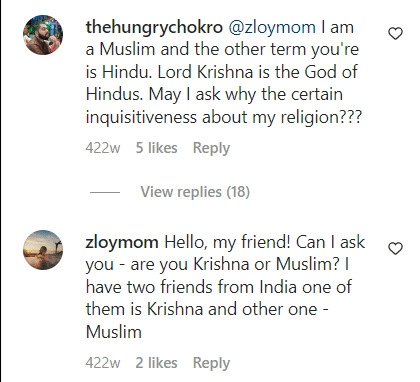Like thehungrychokro's comment with the heart icon

point(396,34)
